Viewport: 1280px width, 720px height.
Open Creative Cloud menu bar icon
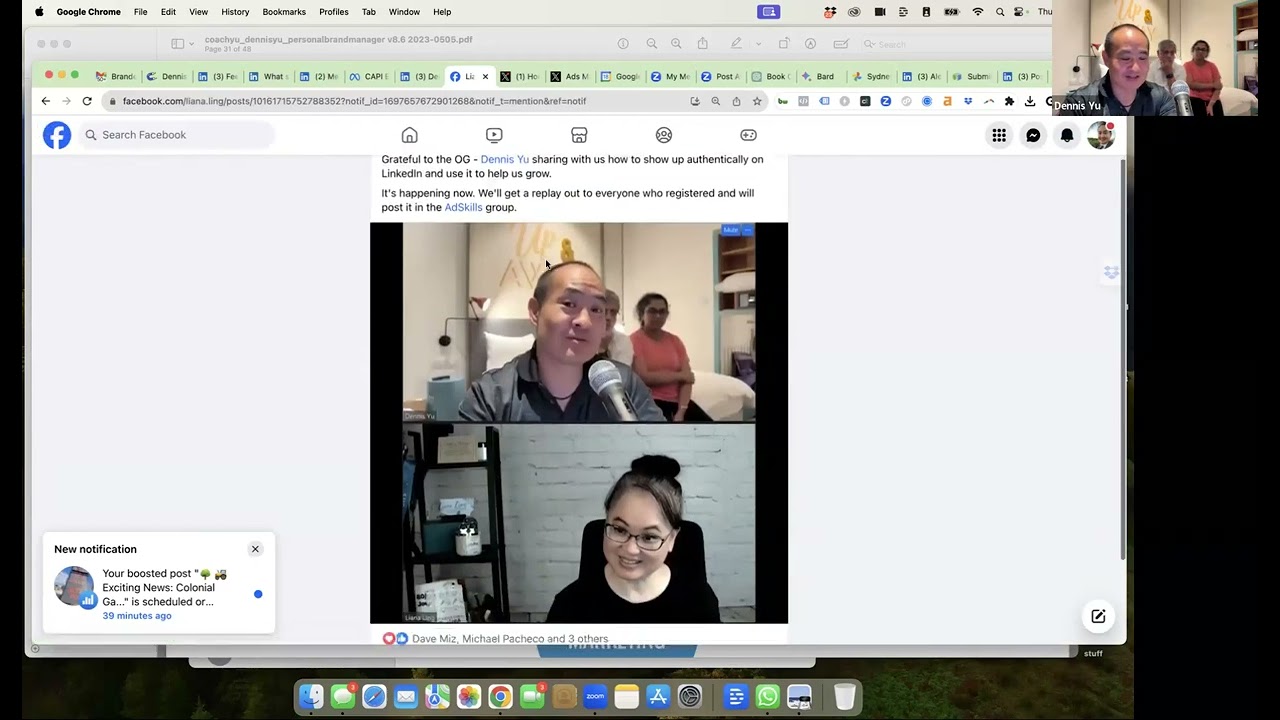(x=854, y=12)
